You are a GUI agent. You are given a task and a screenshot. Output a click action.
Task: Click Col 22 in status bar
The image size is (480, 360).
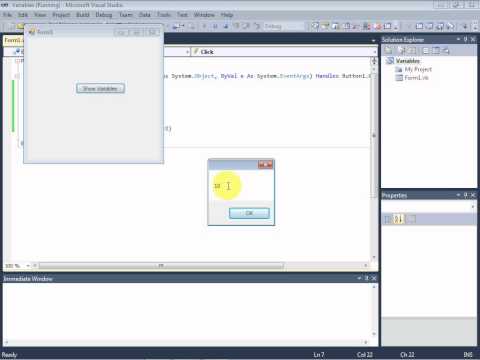point(365,355)
